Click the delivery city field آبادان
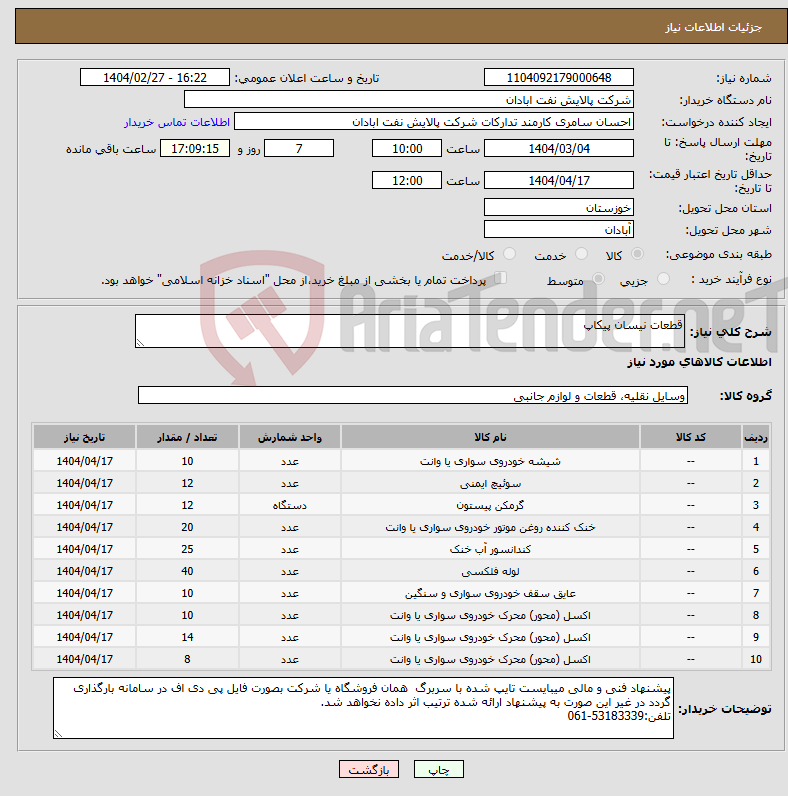The width and height of the screenshot is (788, 796). tap(559, 229)
